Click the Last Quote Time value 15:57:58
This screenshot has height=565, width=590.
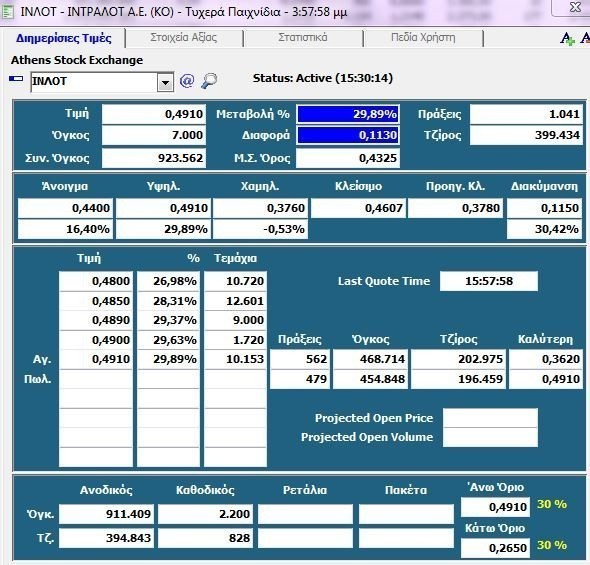(489, 281)
